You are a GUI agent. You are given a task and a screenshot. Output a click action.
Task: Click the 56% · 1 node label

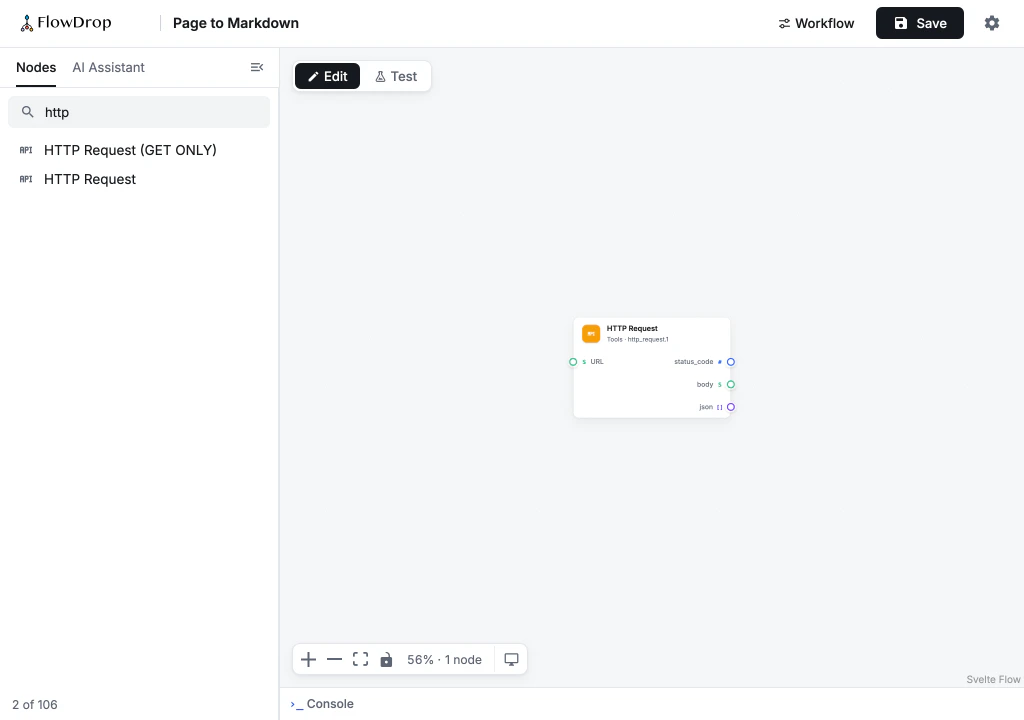[444, 660]
